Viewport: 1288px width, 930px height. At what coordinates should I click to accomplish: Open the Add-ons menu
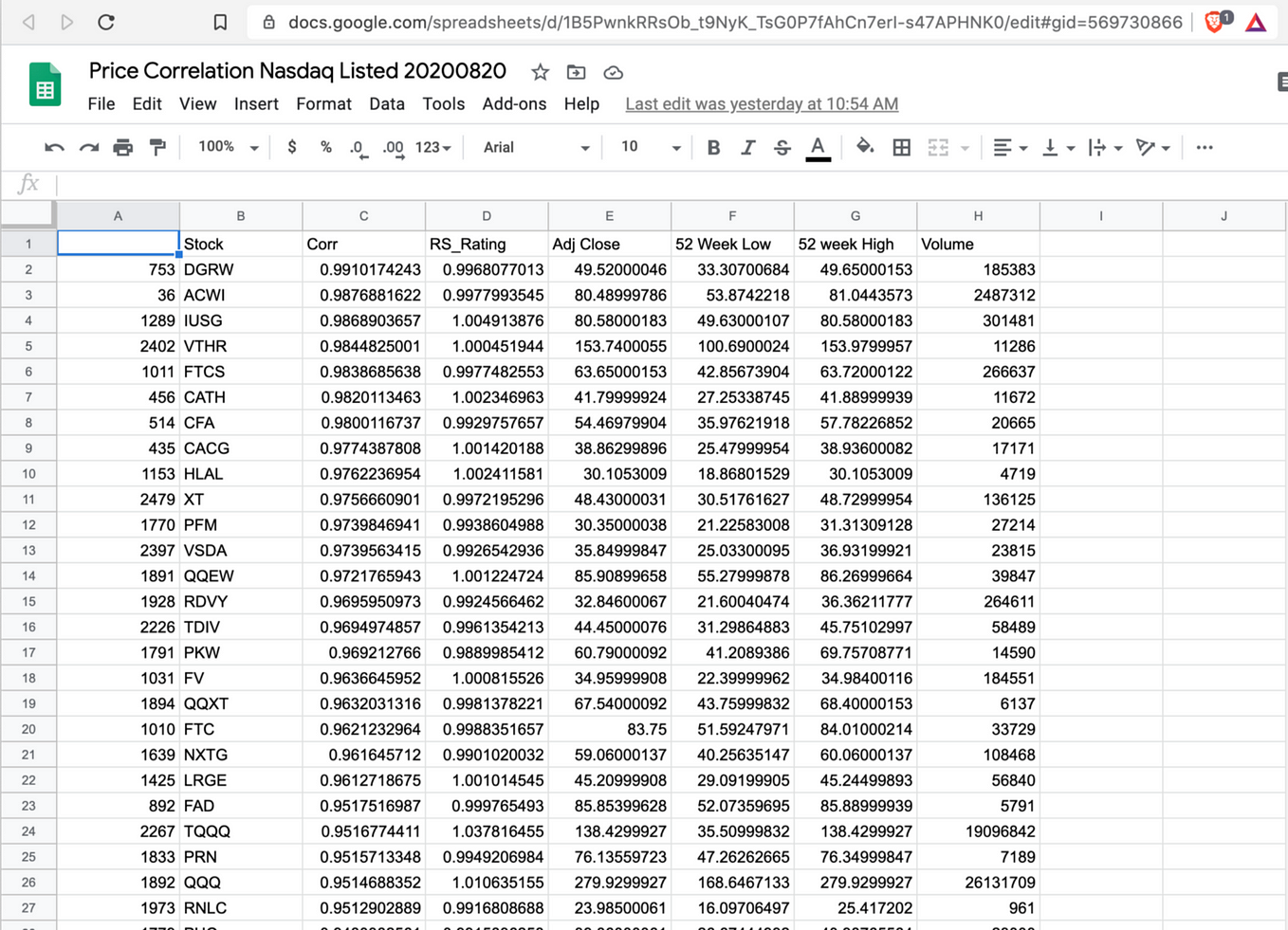coord(514,104)
